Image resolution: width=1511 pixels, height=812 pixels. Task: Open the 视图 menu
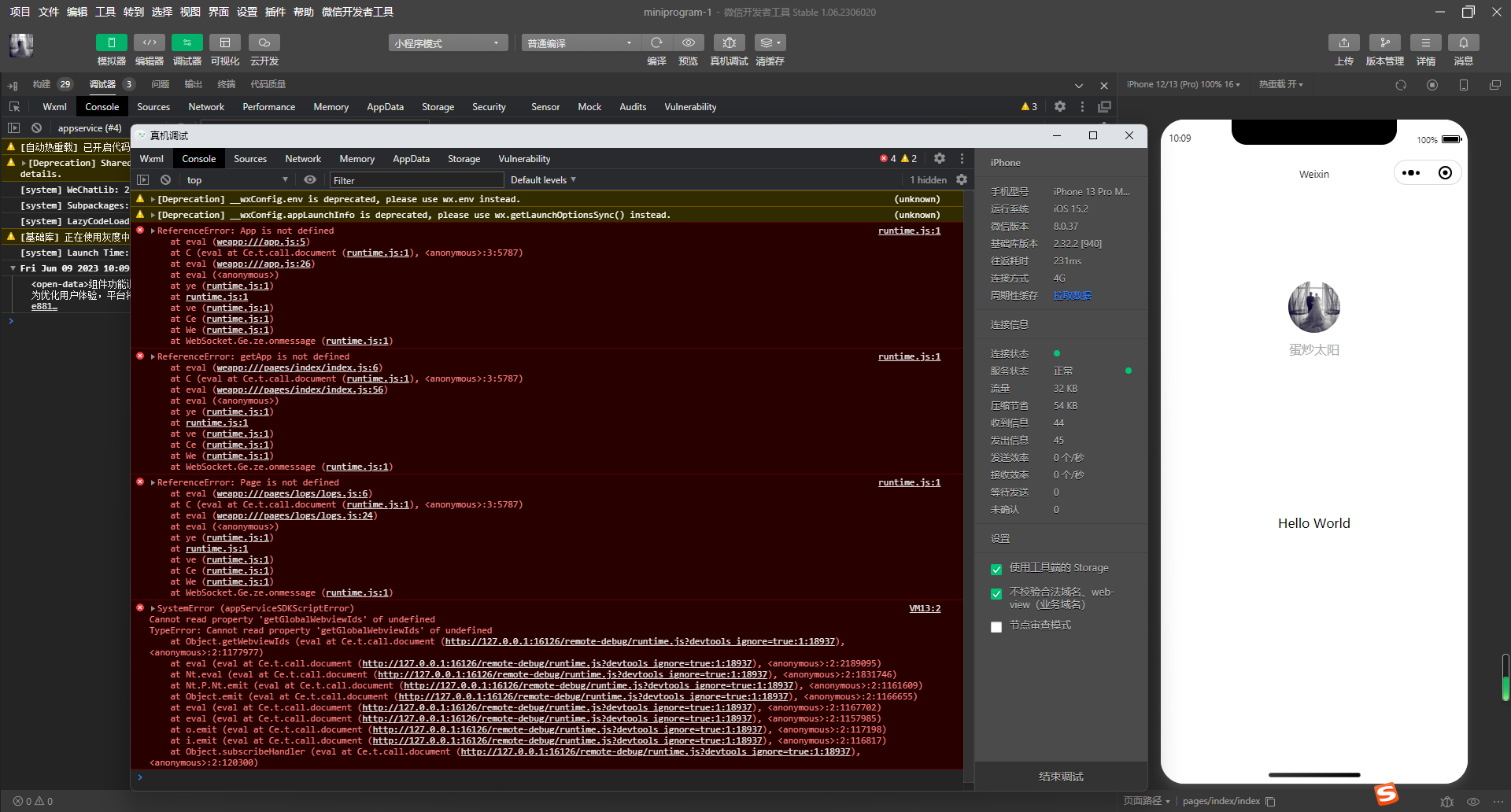point(190,12)
